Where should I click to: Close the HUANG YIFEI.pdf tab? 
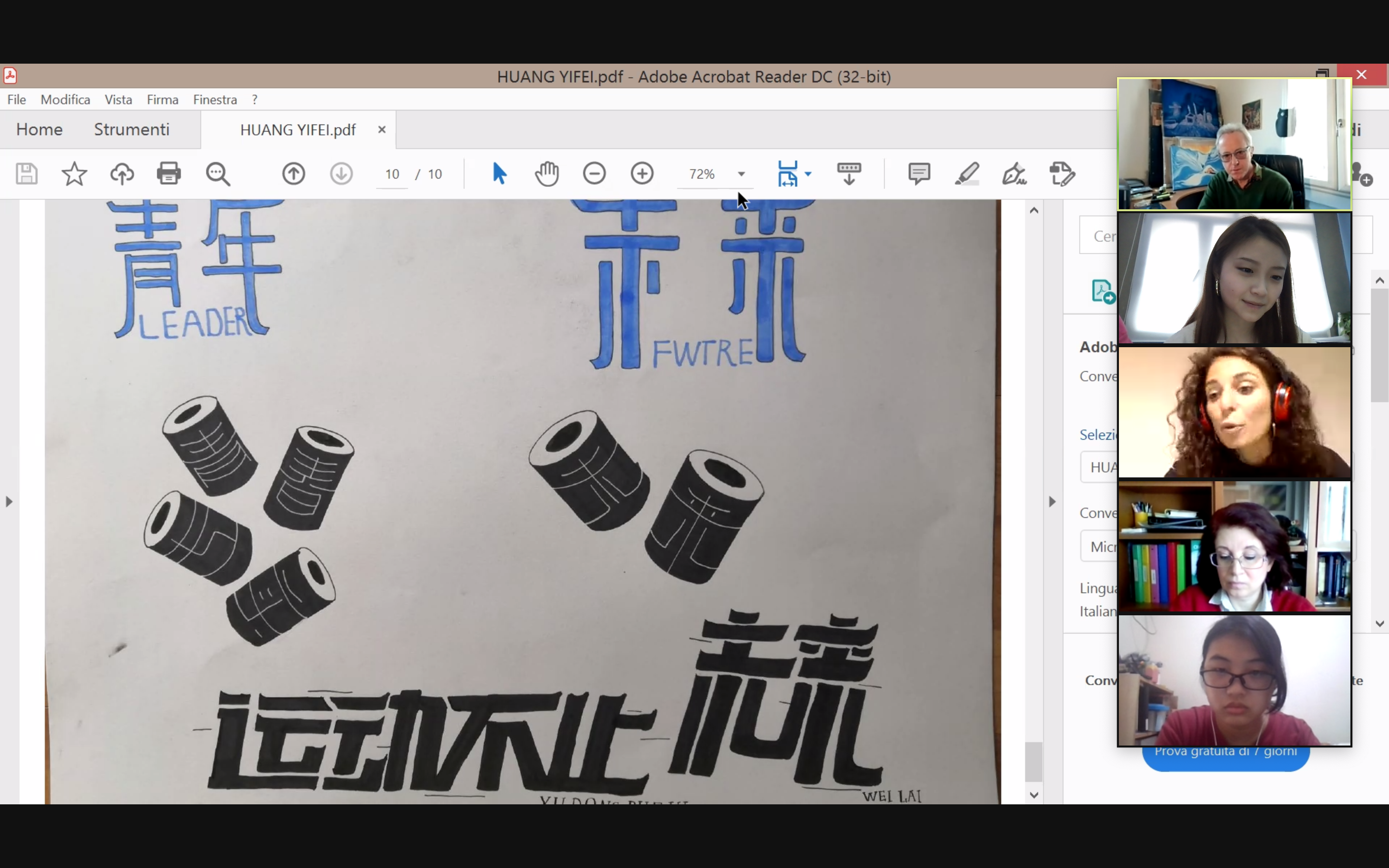tap(381, 130)
